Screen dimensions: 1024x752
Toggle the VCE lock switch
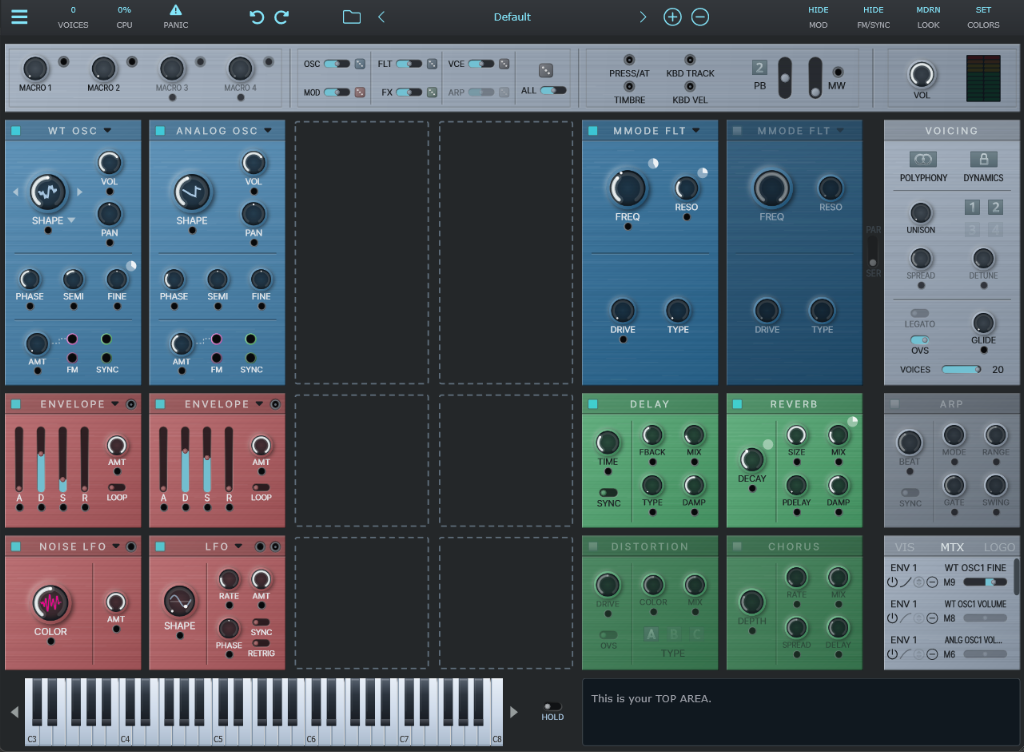coord(481,64)
